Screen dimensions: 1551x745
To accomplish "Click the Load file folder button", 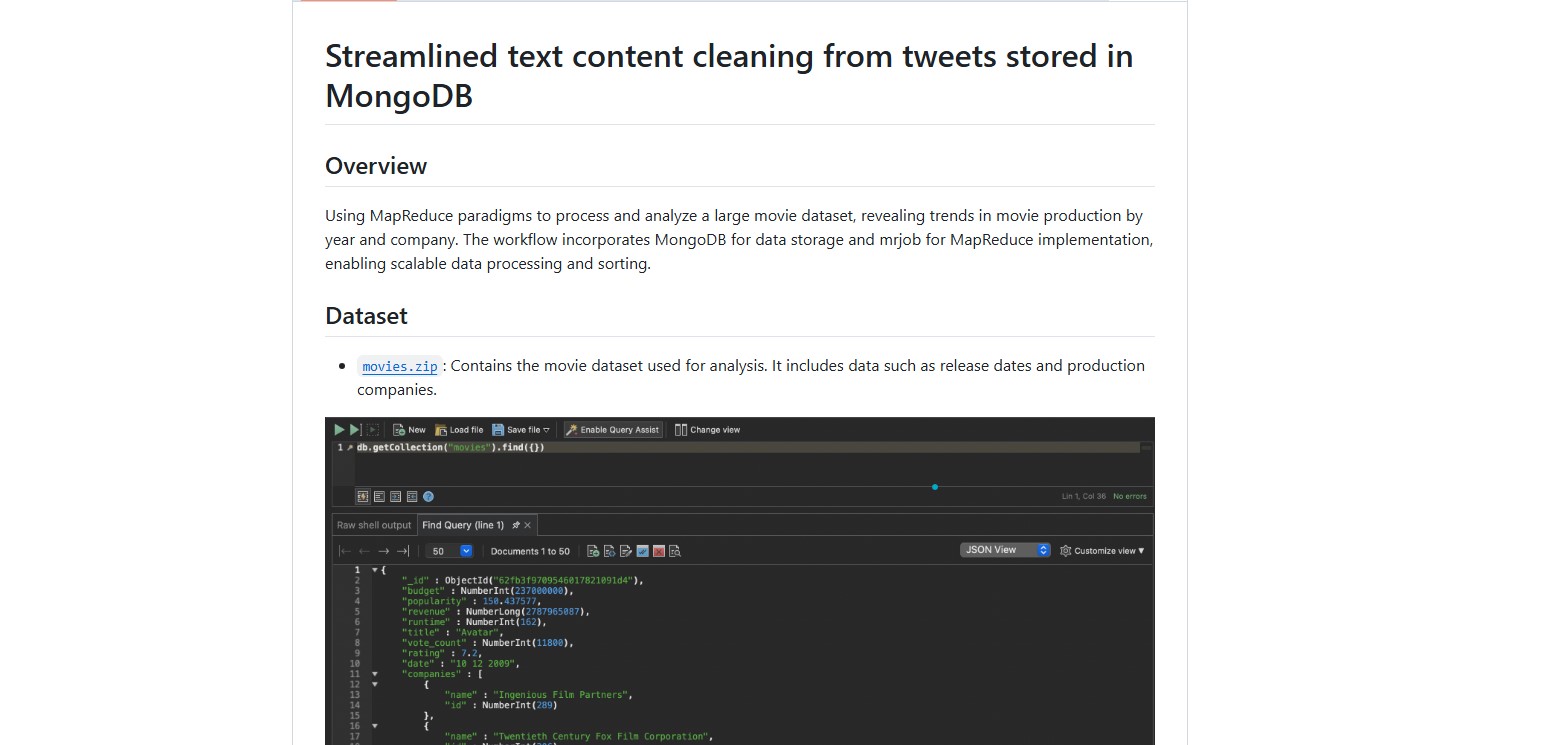I will (x=459, y=430).
